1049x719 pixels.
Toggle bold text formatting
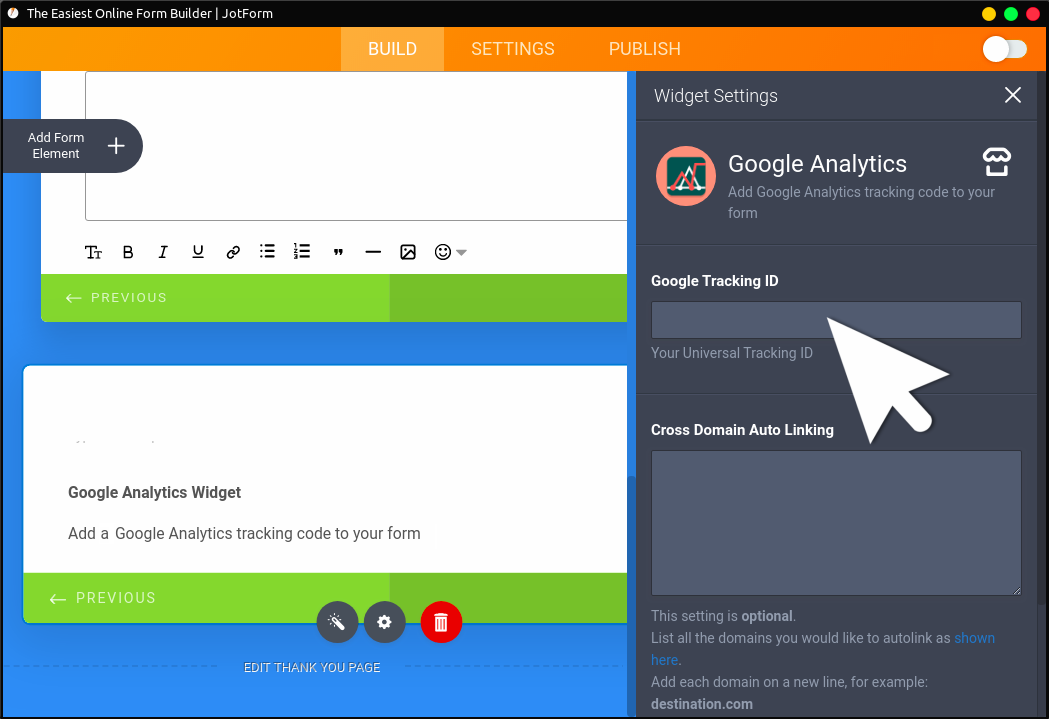(x=128, y=252)
